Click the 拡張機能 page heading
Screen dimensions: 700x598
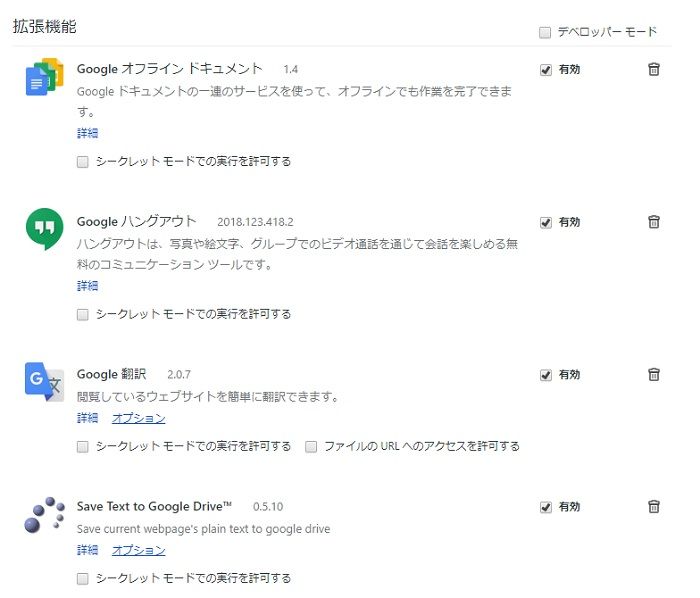(44, 27)
